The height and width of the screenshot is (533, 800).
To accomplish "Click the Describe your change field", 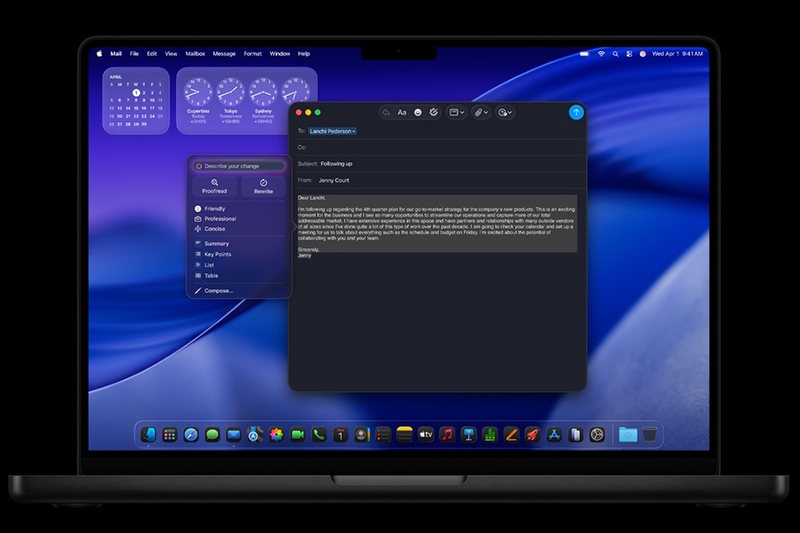I will pos(239,166).
